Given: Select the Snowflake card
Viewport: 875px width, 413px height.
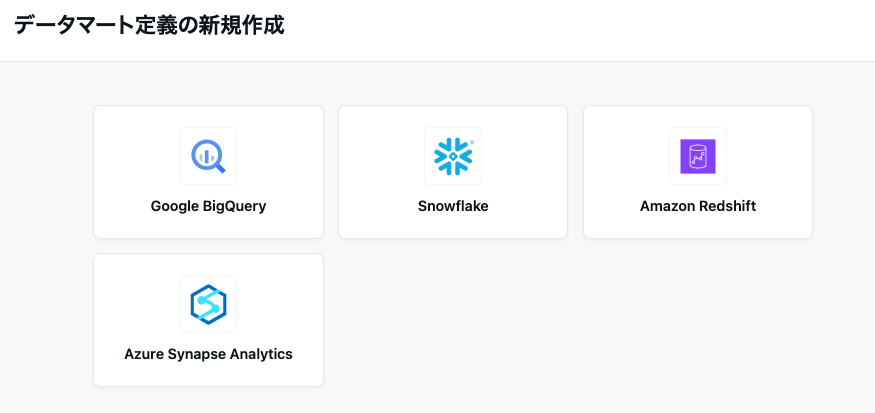Looking at the screenshot, I should pos(453,172).
